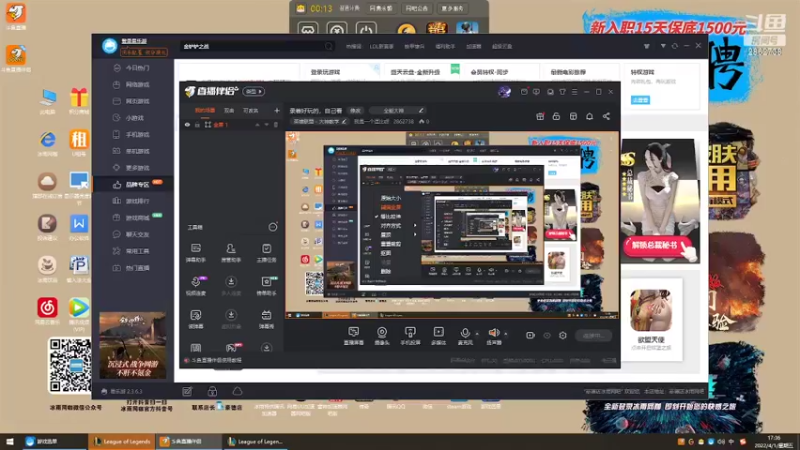Screen dimensions: 800x450
Task: Open the war game ad thumbnail in the sidebar
Action: pos(132,345)
